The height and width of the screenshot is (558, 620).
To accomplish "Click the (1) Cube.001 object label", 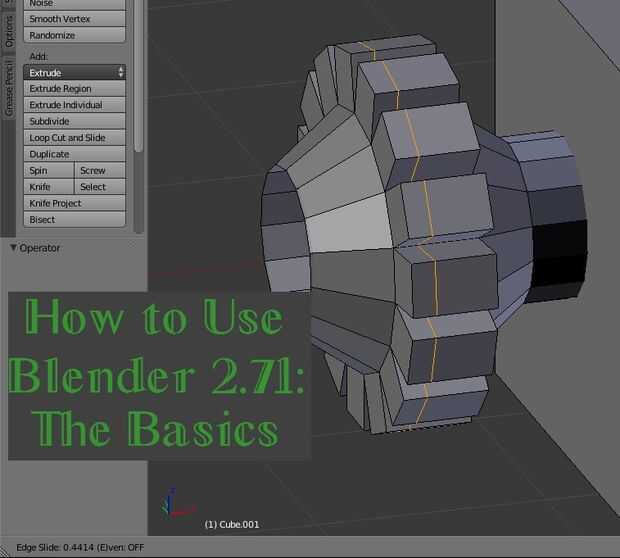I will click(x=232, y=524).
